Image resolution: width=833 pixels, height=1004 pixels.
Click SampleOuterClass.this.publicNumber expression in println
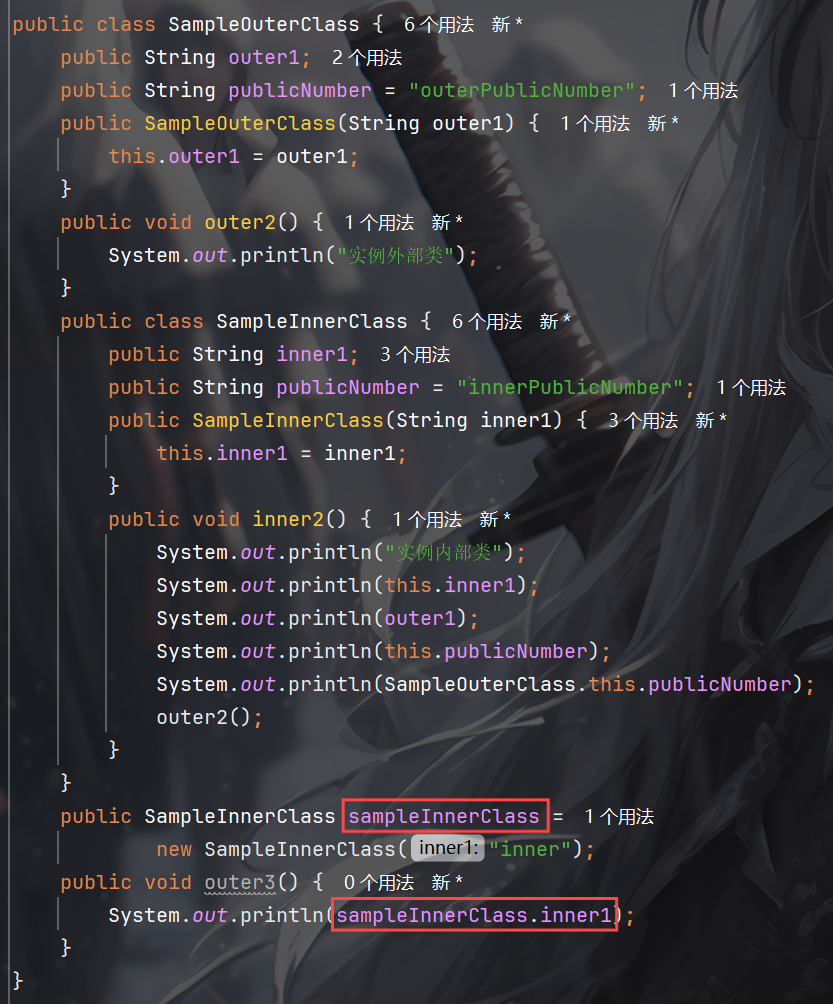click(588, 685)
